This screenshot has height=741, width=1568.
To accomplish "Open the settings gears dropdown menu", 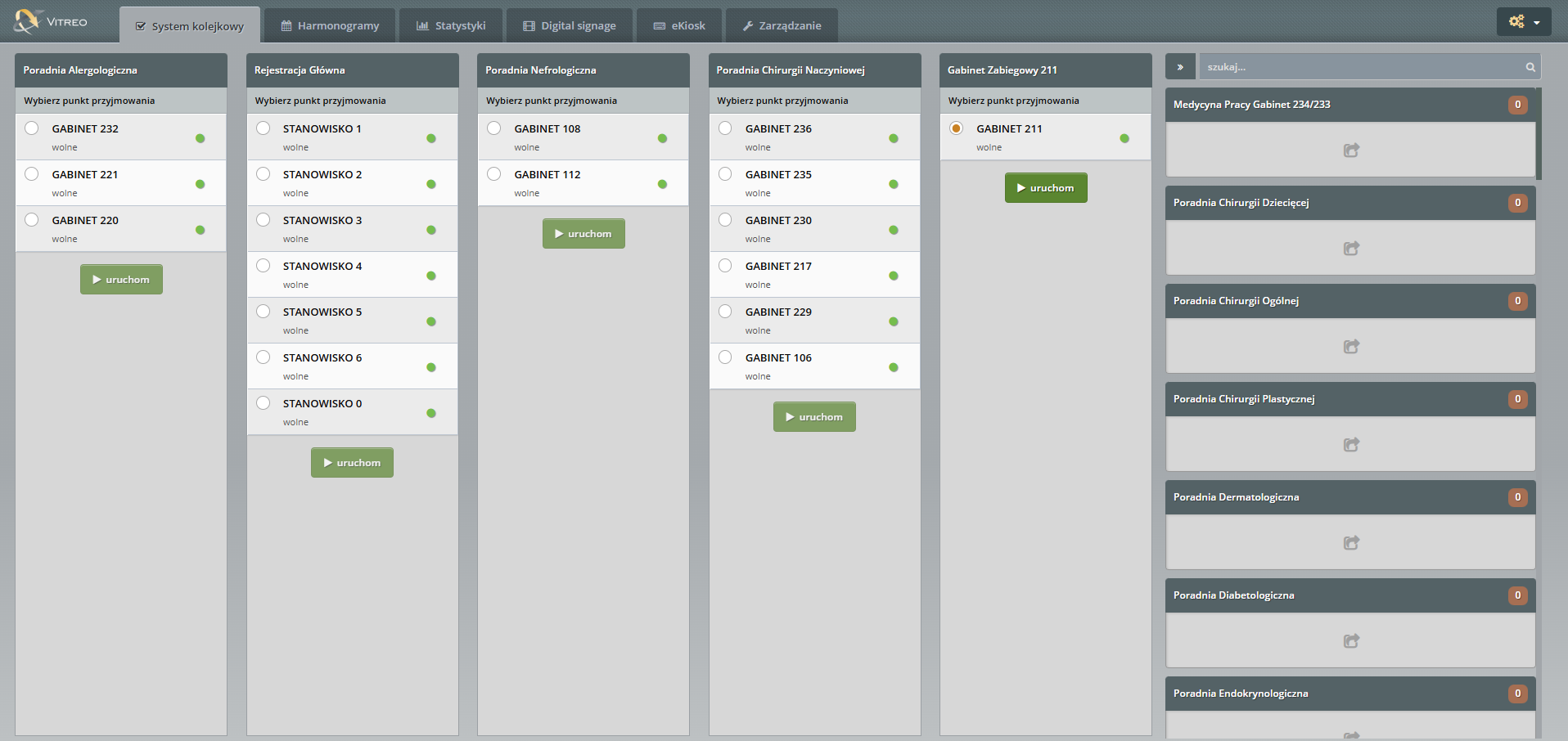I will click(1523, 22).
